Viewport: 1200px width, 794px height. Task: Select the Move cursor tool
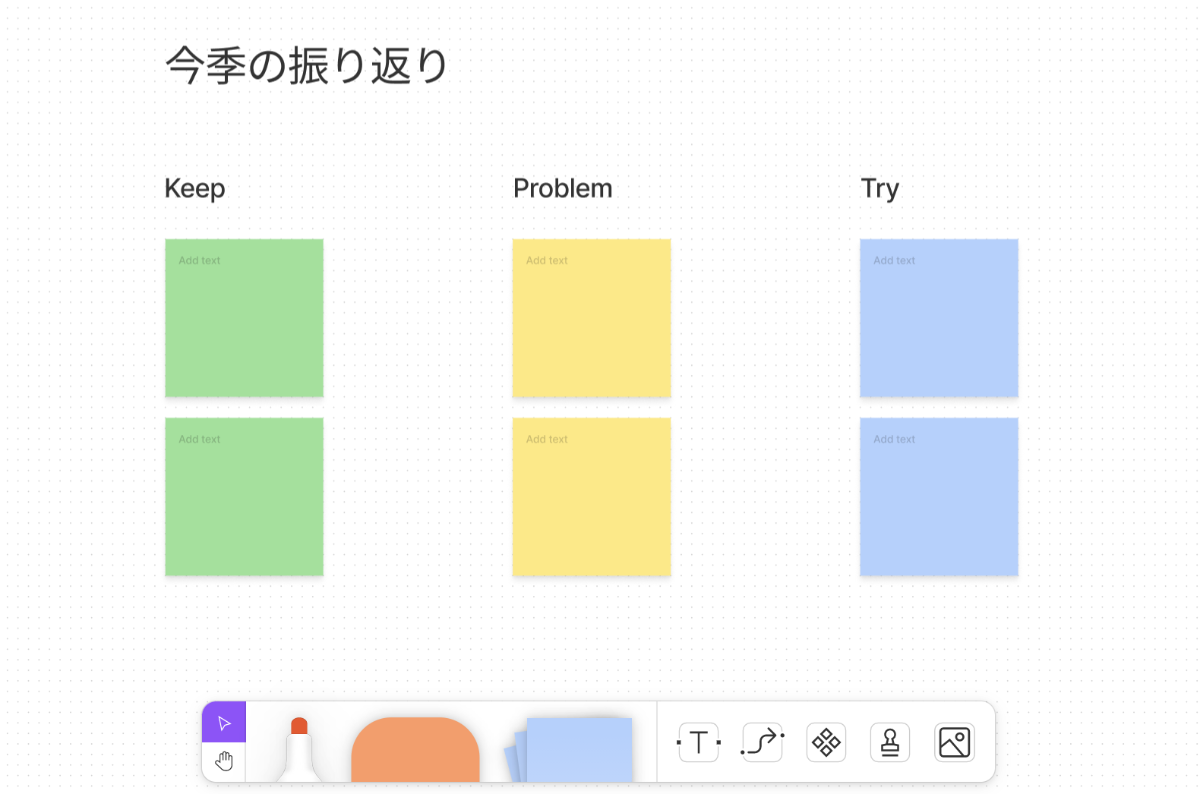[224, 723]
